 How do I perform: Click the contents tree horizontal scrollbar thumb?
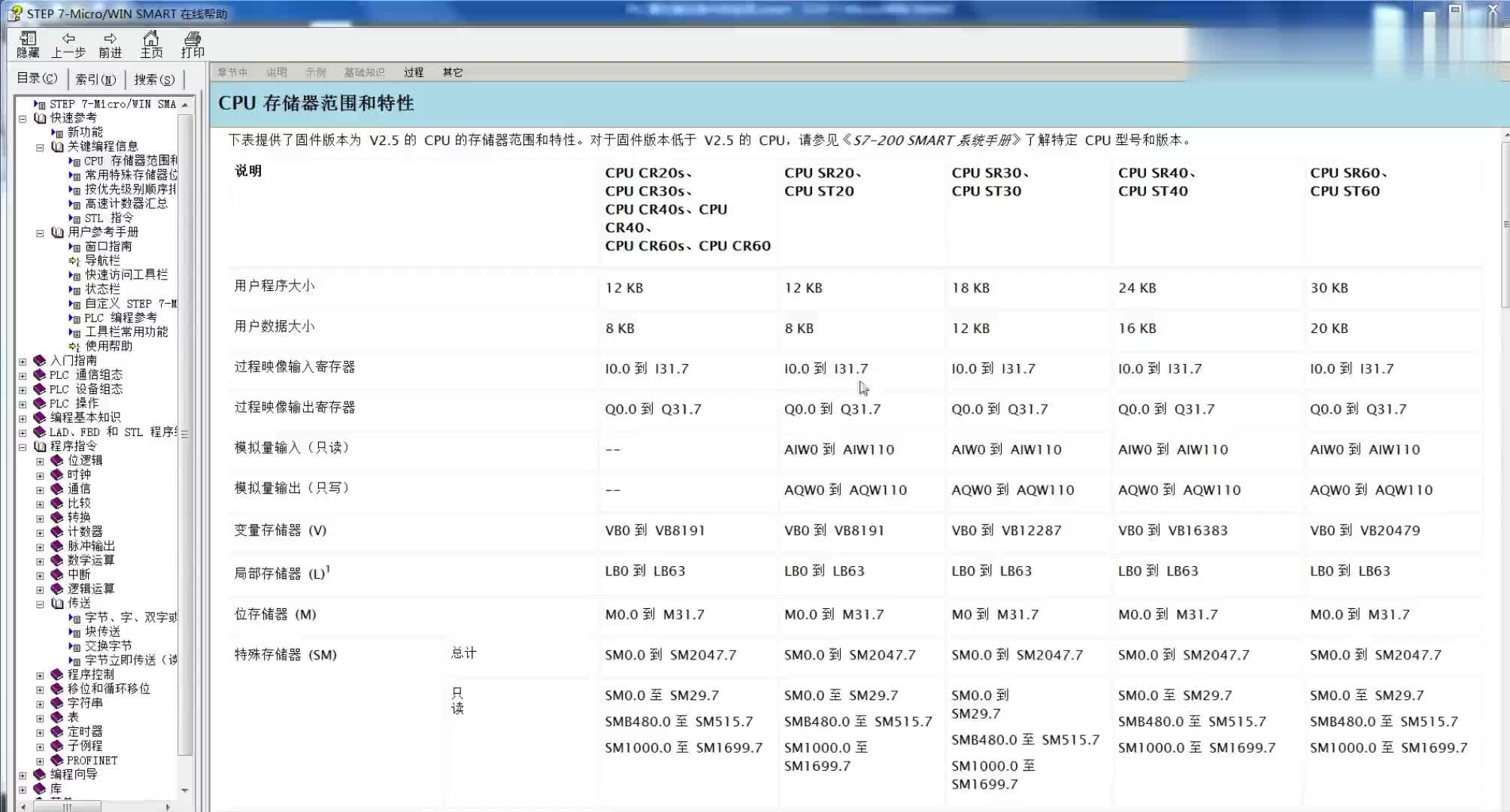click(66, 807)
